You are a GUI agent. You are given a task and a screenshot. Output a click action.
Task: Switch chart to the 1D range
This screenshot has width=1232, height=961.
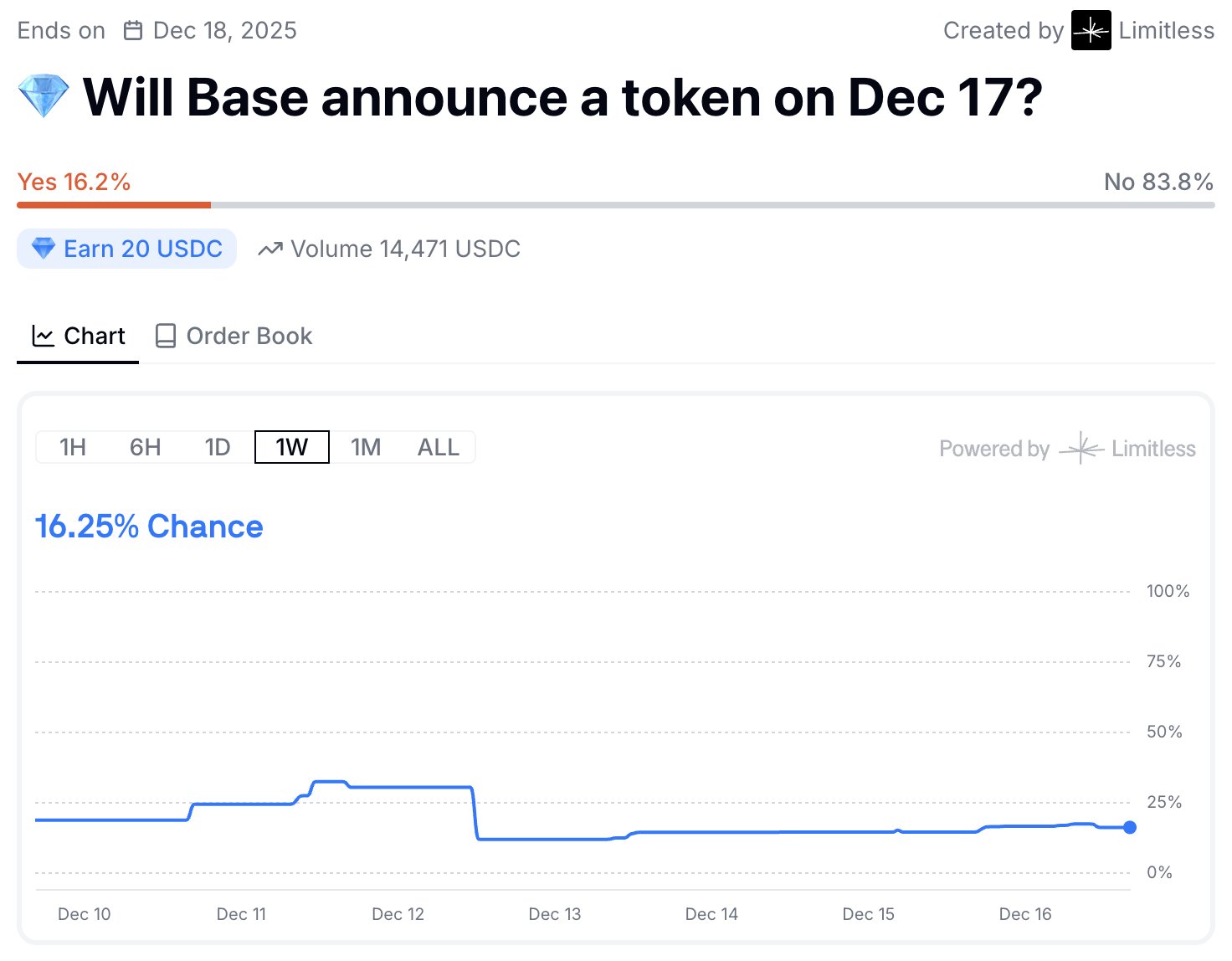pyautogui.click(x=218, y=447)
